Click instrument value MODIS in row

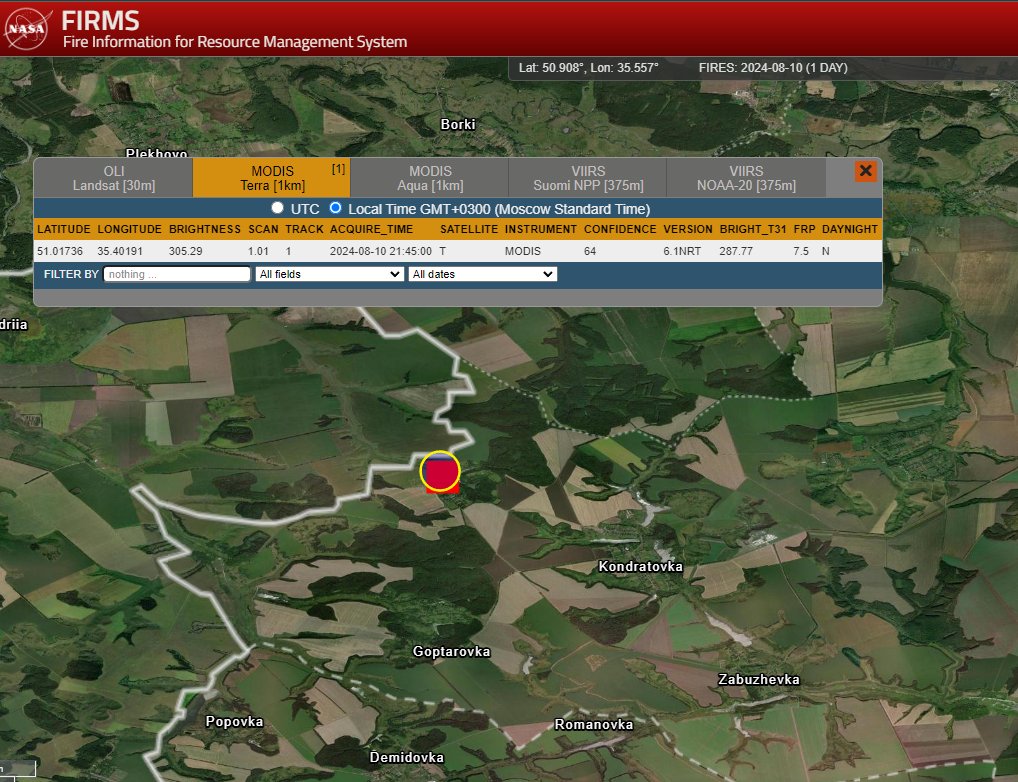pyautogui.click(x=523, y=251)
